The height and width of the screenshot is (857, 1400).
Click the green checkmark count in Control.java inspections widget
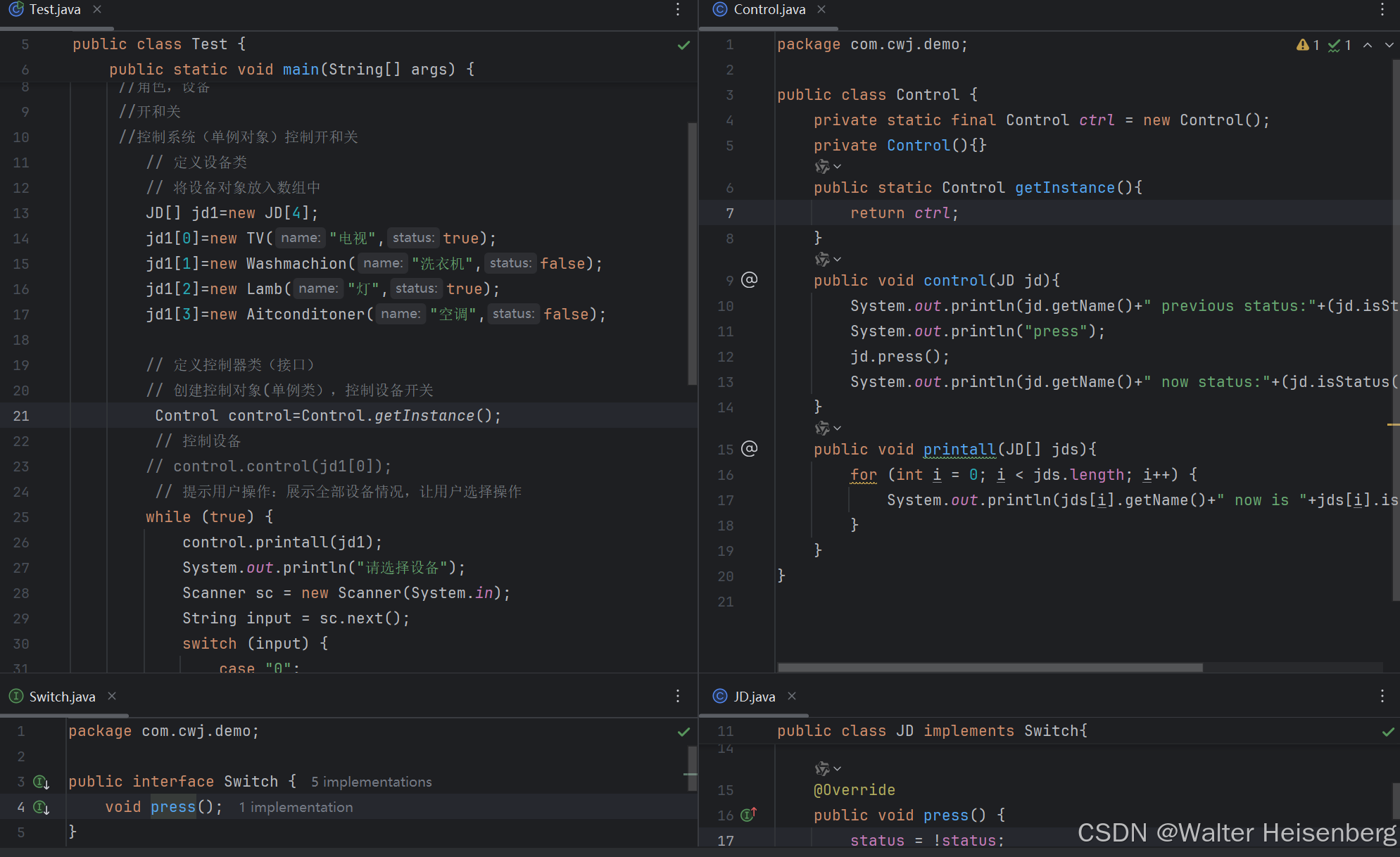(x=1336, y=44)
